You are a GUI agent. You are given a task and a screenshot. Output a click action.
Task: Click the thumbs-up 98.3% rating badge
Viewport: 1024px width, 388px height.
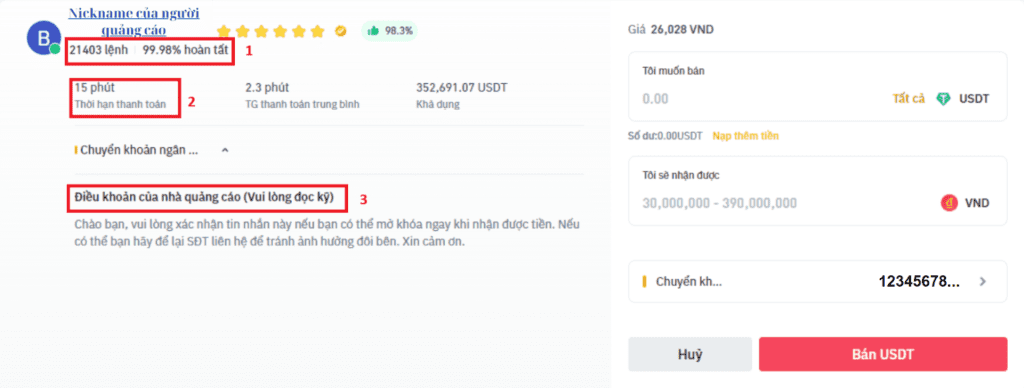coord(389,30)
